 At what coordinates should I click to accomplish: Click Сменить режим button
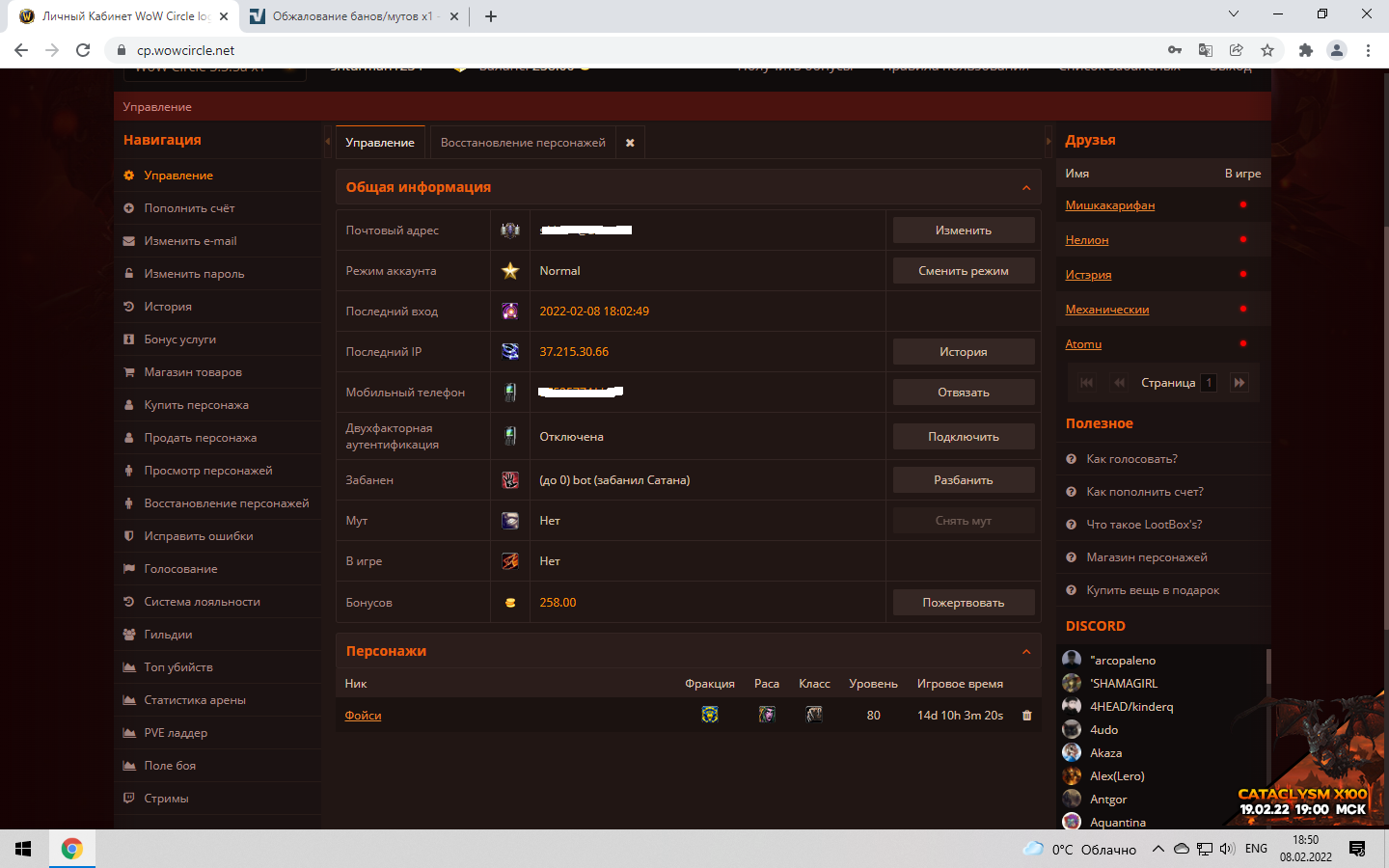coord(963,271)
